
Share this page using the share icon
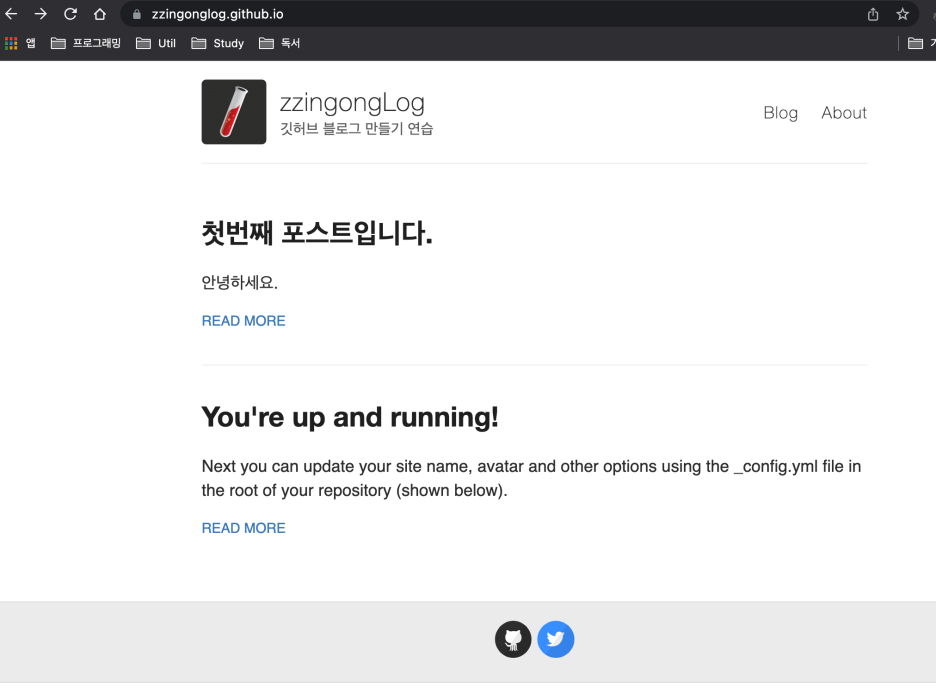873,14
